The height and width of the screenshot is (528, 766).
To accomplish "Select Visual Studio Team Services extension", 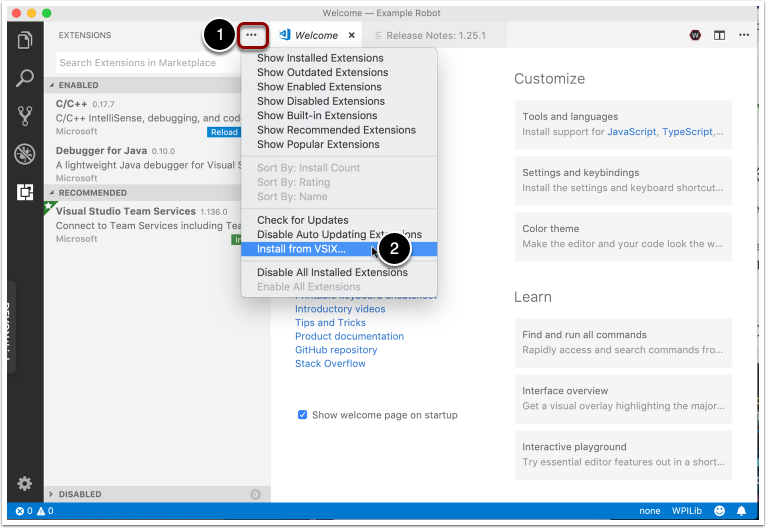I will coord(145,225).
